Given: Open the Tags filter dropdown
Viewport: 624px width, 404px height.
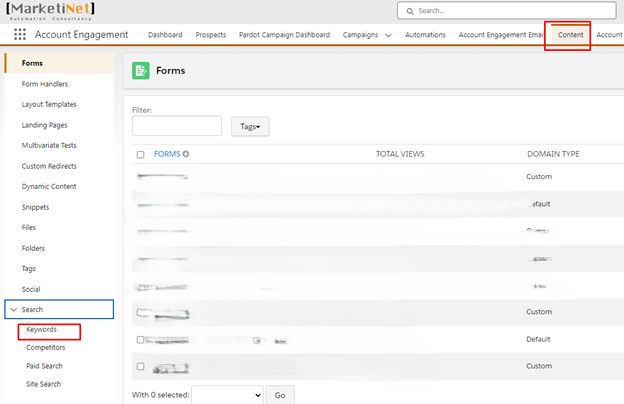Looking at the screenshot, I should [x=250, y=127].
